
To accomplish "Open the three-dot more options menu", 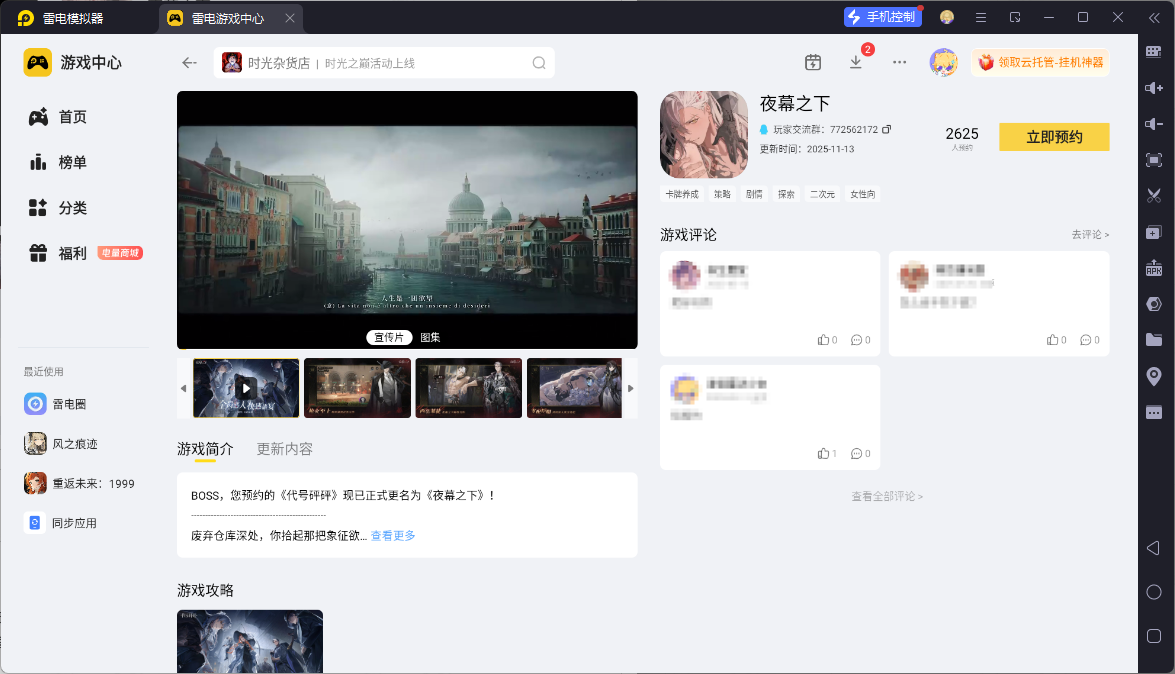I will [x=899, y=61].
